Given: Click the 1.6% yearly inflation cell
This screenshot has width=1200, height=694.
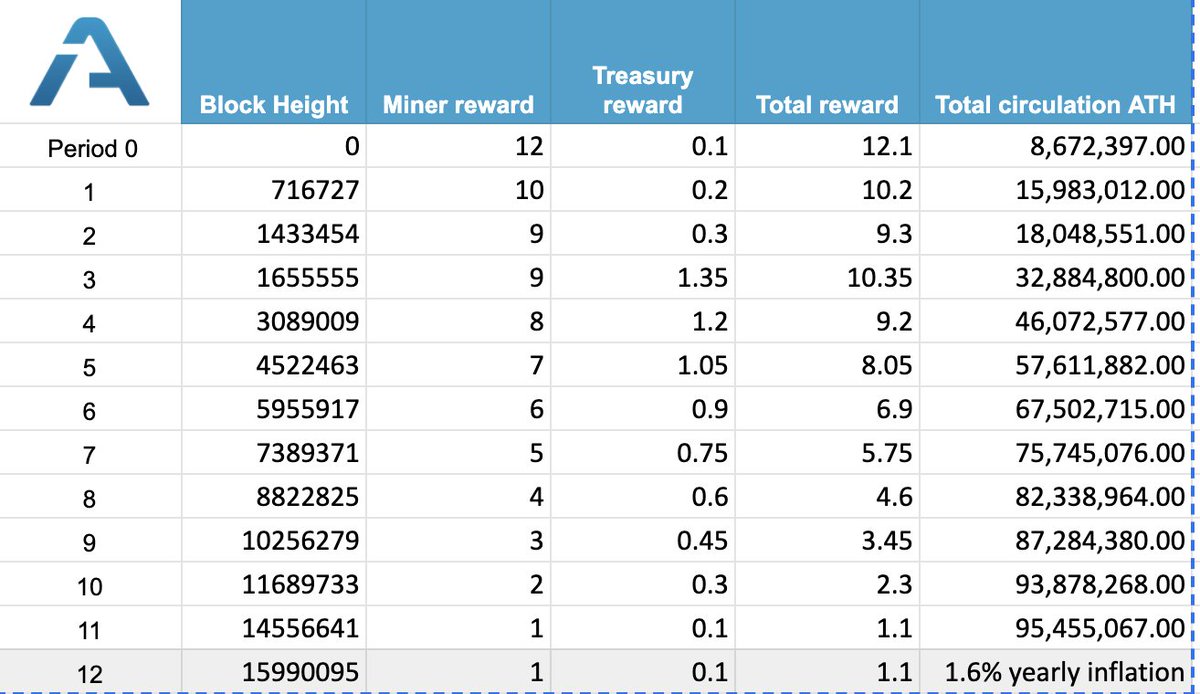Looking at the screenshot, I should click(1056, 673).
